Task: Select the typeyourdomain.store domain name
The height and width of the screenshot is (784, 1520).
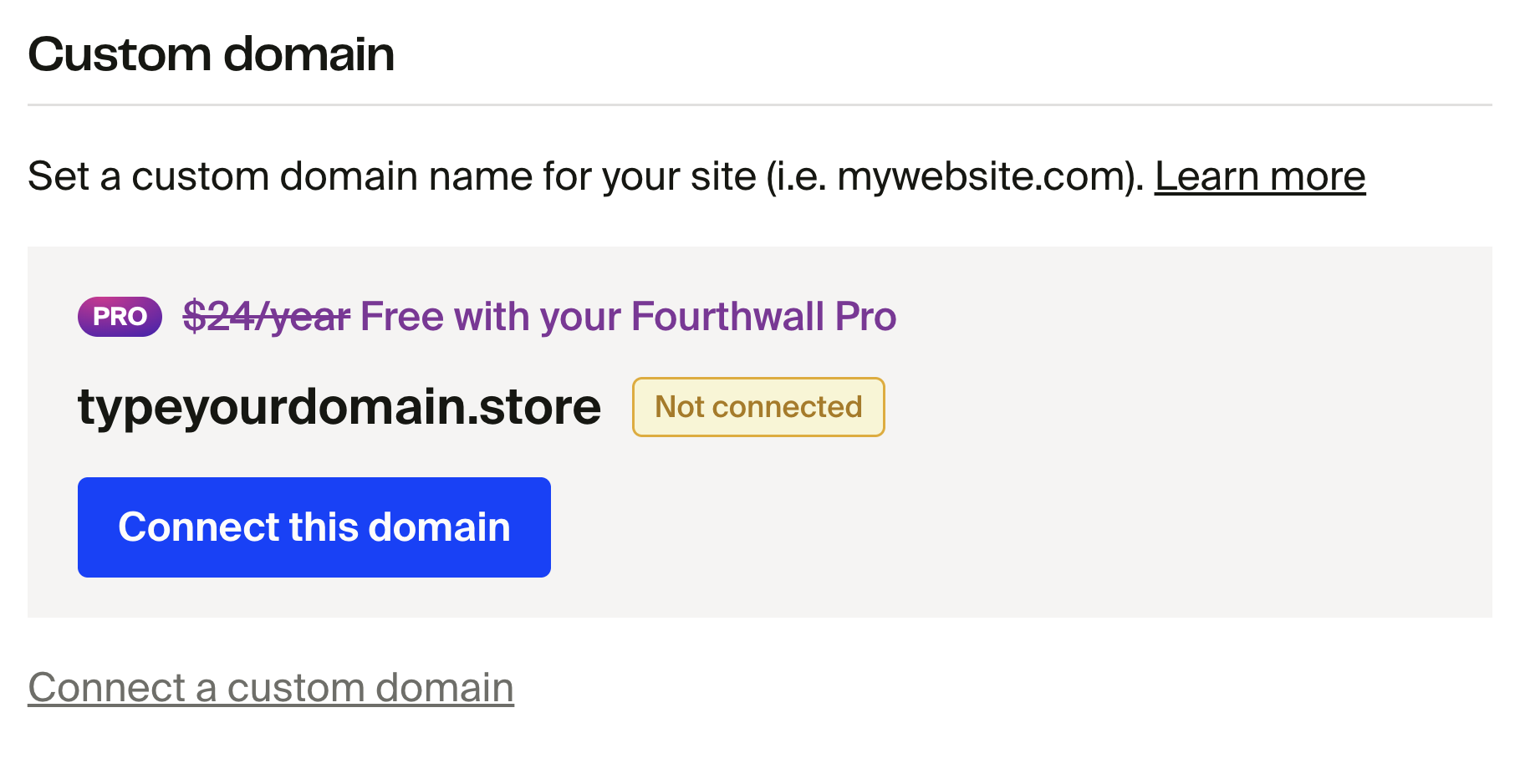Action: [339, 407]
